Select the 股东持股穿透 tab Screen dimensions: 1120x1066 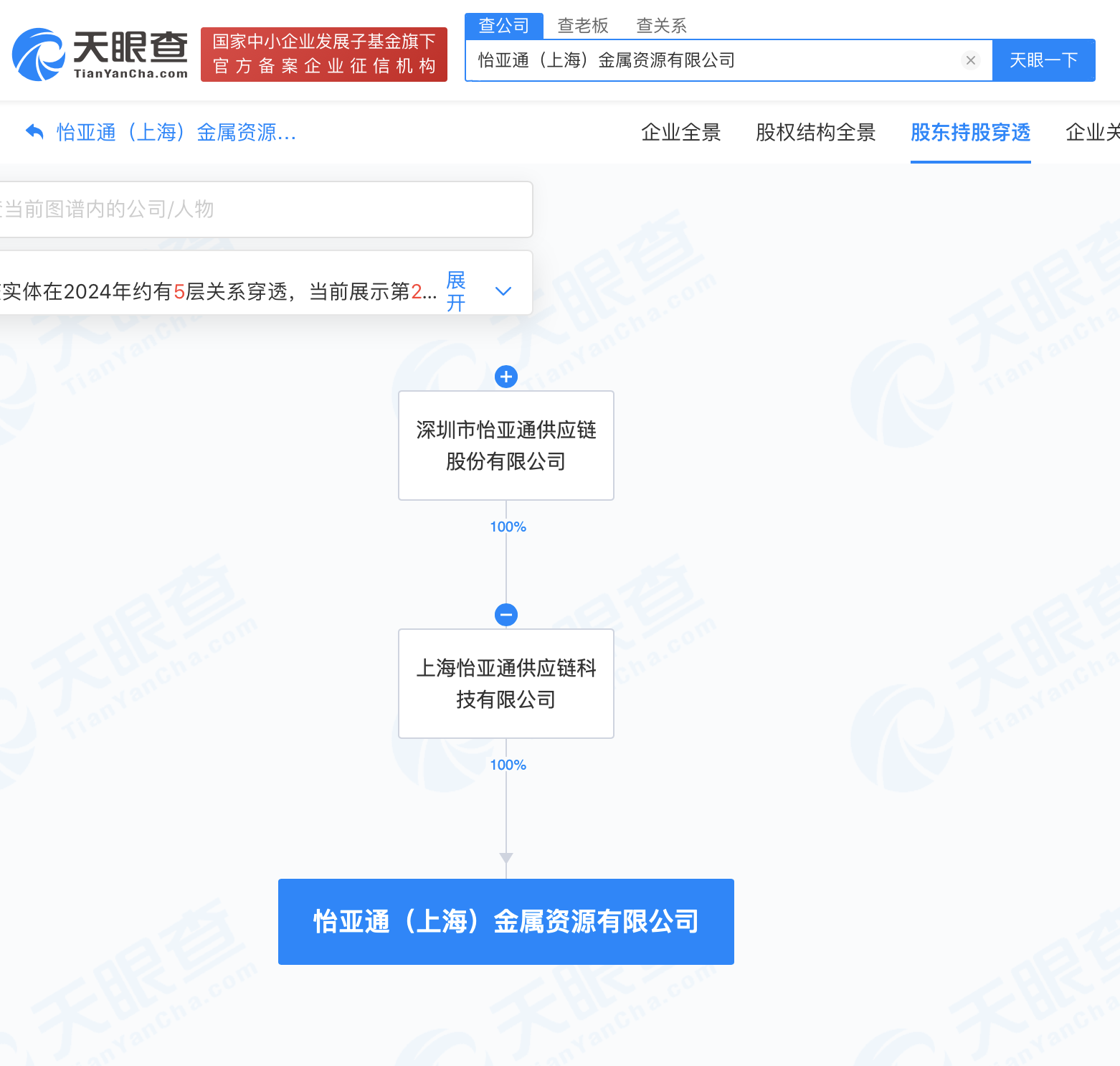[x=970, y=133]
